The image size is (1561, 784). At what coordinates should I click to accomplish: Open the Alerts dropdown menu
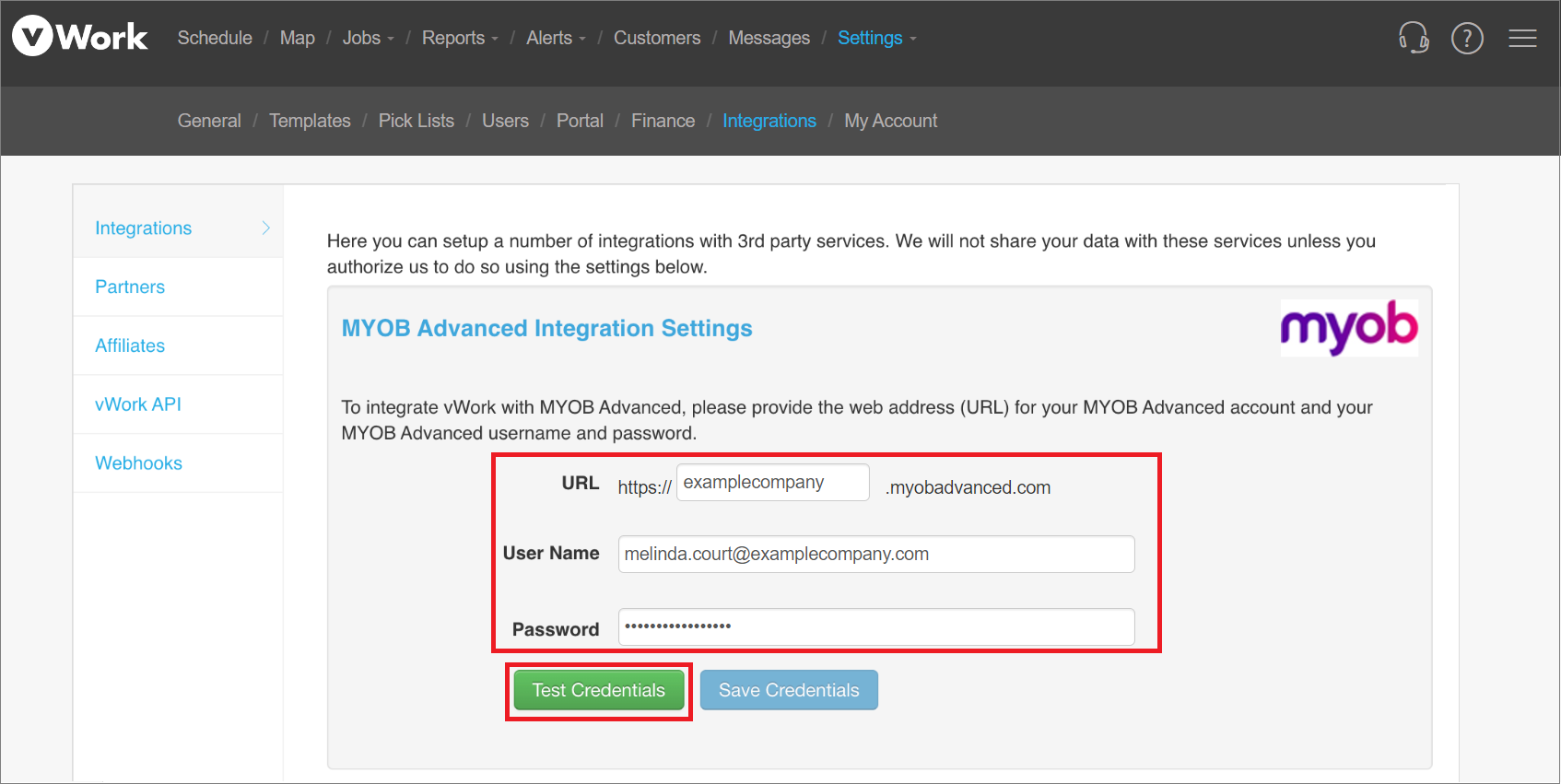[x=556, y=38]
